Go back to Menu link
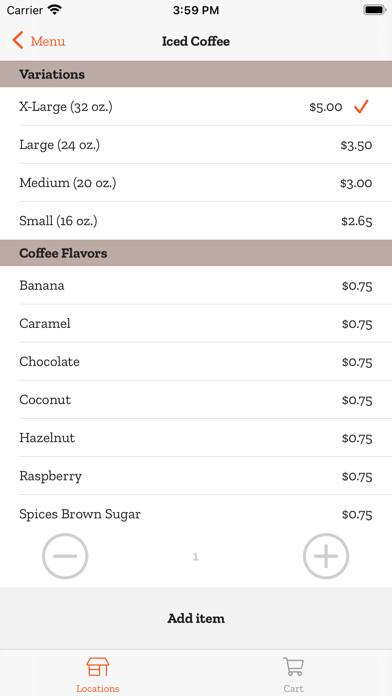This screenshot has width=392, height=696. [x=48, y=41]
